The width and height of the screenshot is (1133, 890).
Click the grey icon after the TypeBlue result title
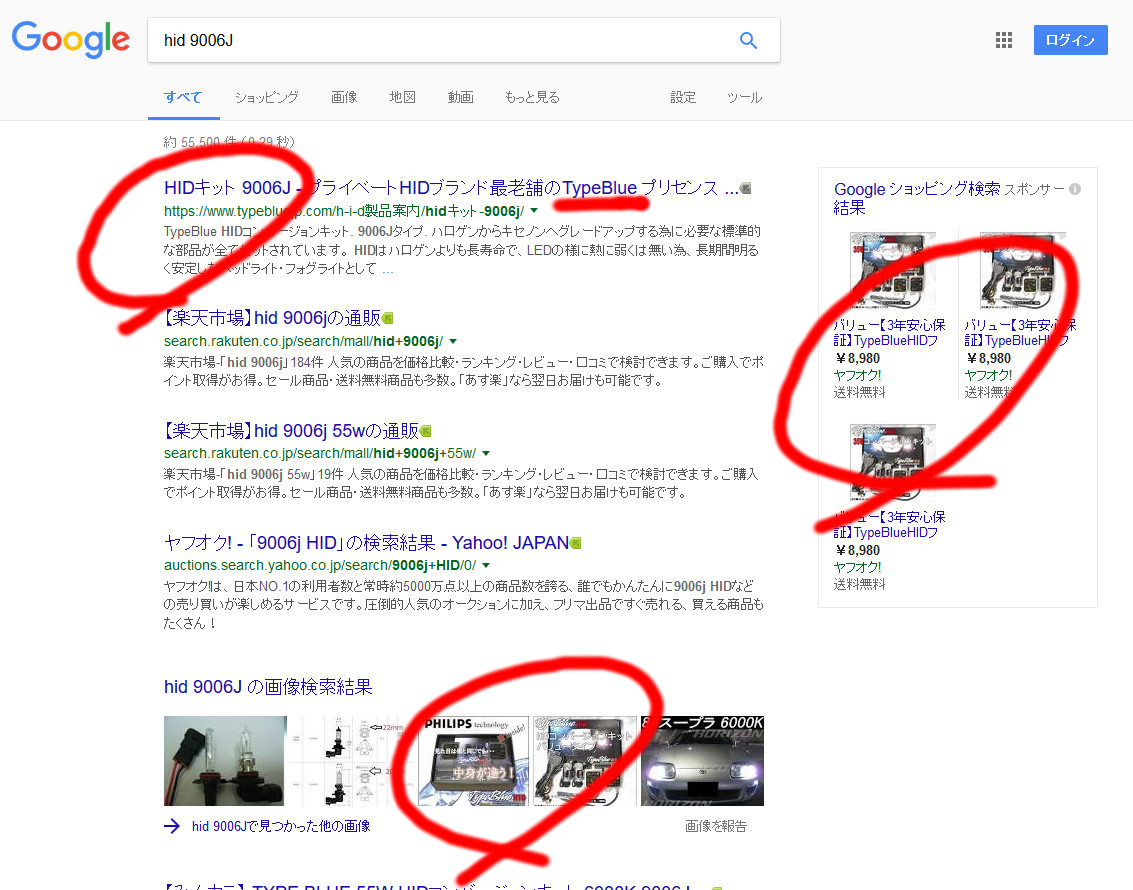click(746, 188)
